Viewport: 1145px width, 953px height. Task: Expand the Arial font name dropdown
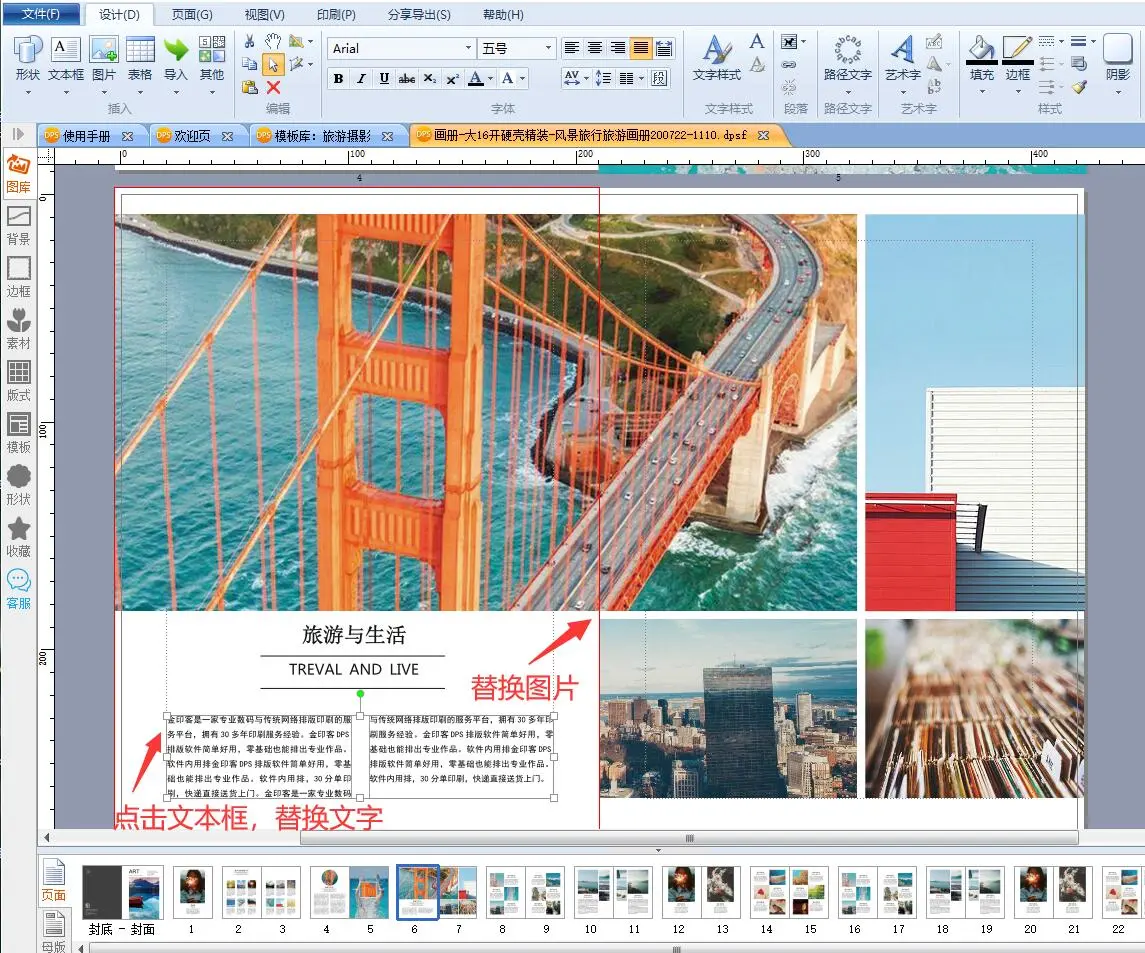pos(468,48)
